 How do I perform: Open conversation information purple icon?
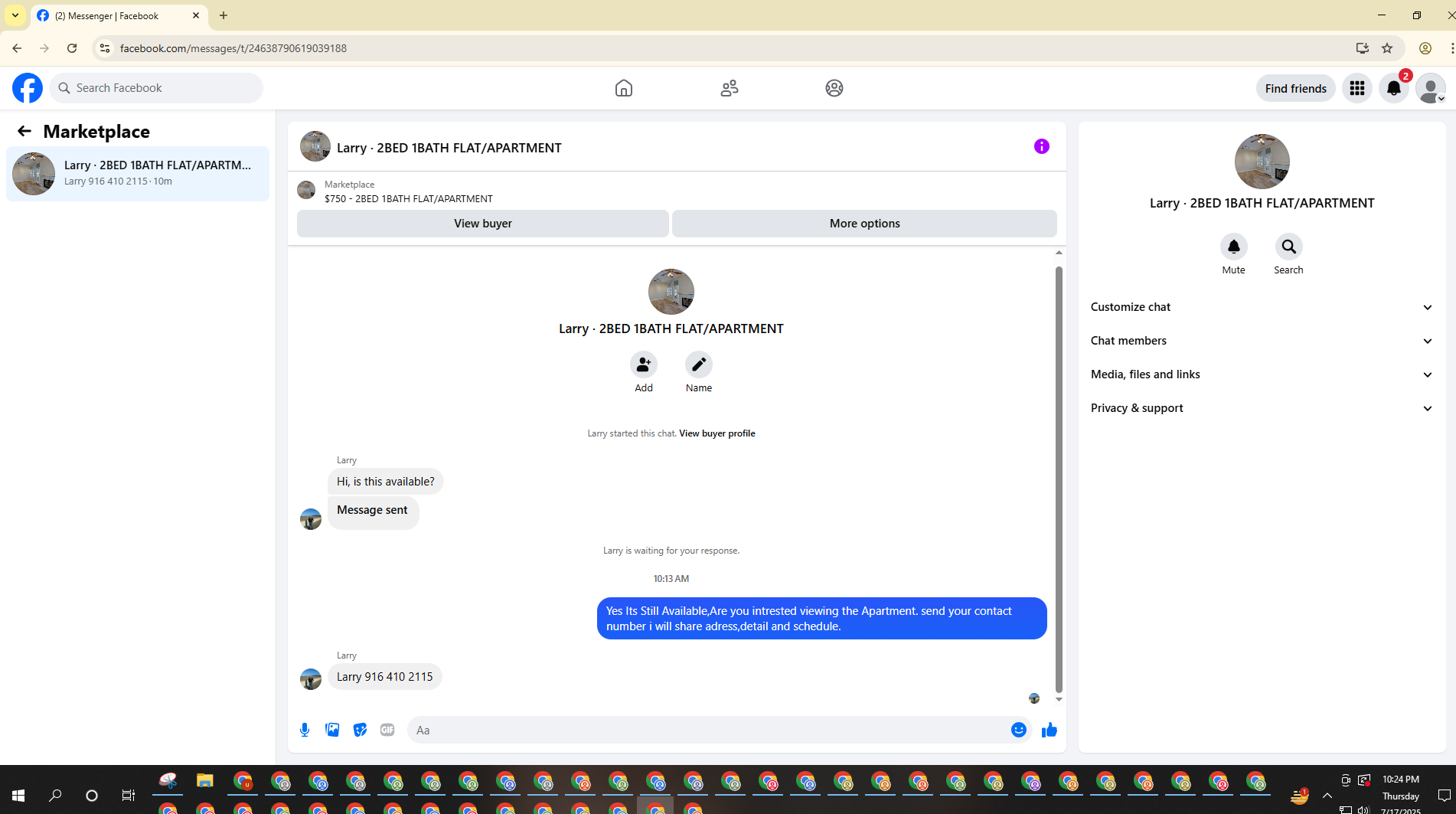coord(1042,146)
